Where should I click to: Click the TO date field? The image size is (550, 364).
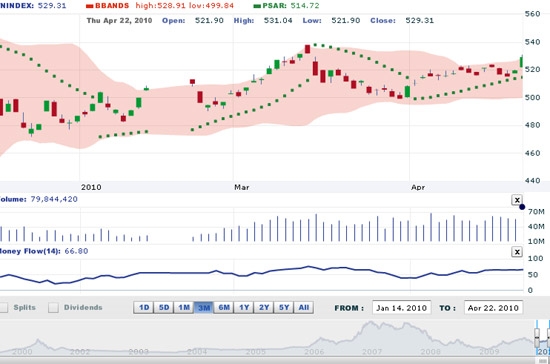(493, 308)
